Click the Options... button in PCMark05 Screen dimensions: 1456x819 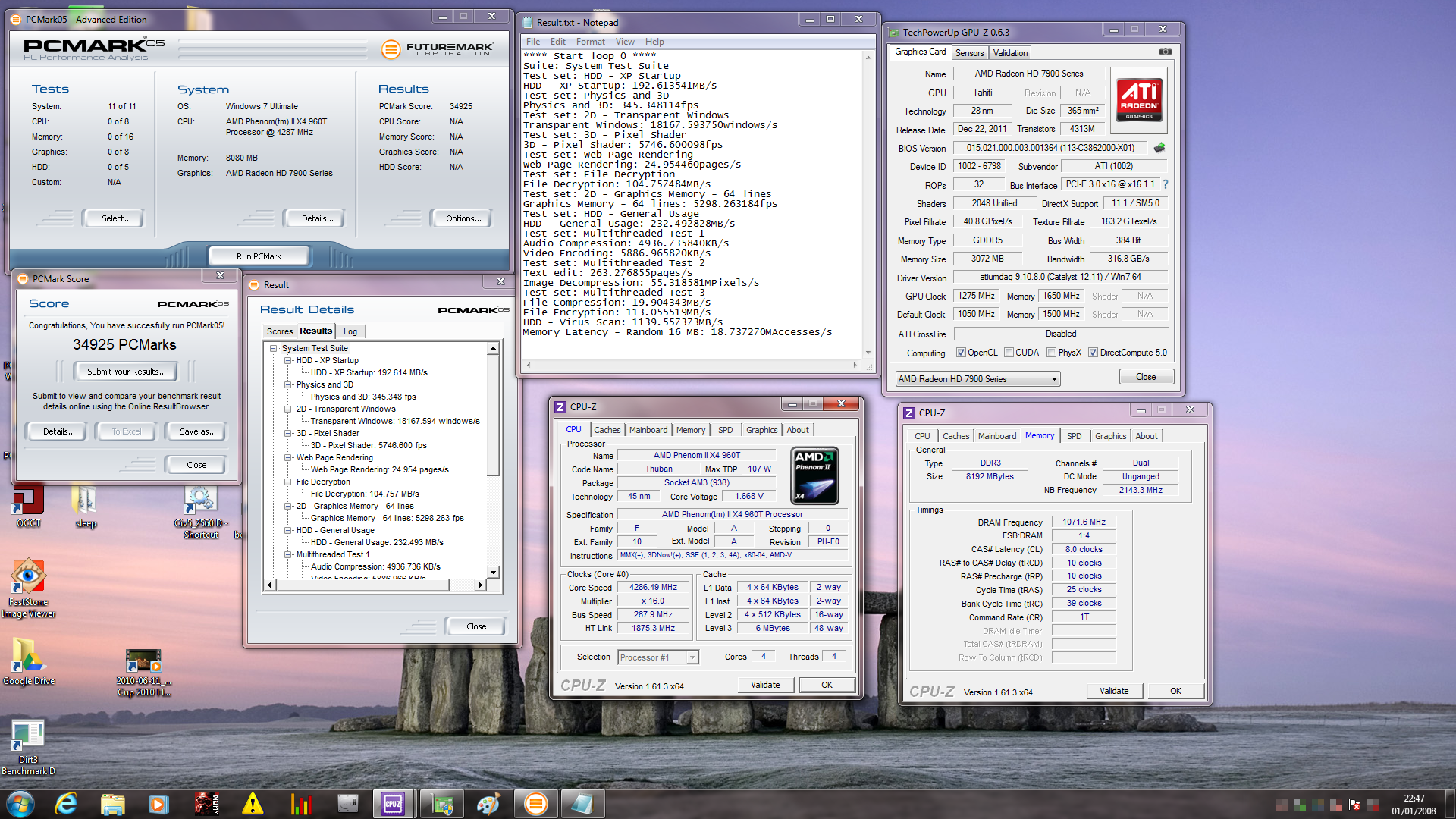[x=463, y=218]
